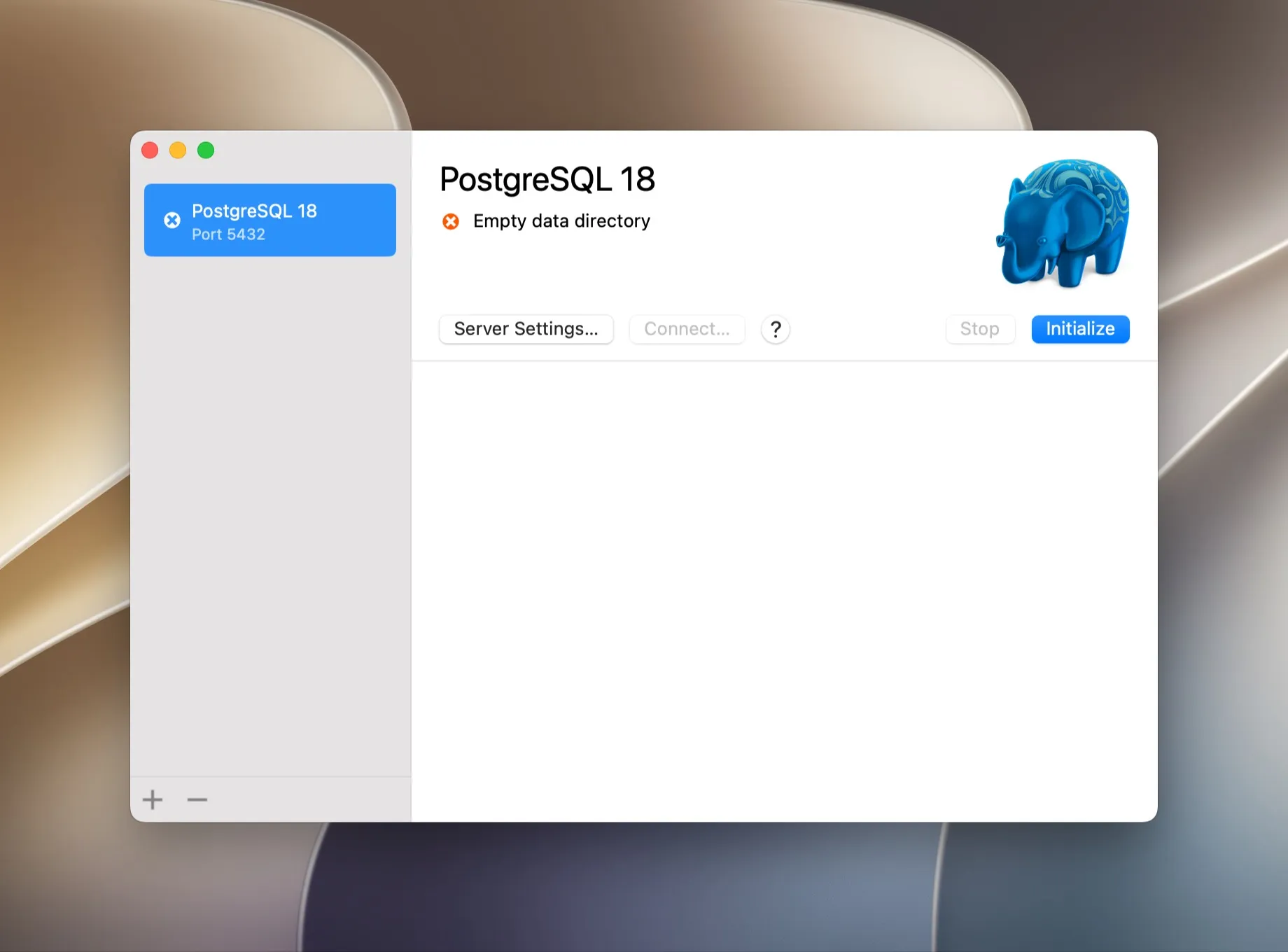Close the window with red button
1288x952 pixels.
150,150
